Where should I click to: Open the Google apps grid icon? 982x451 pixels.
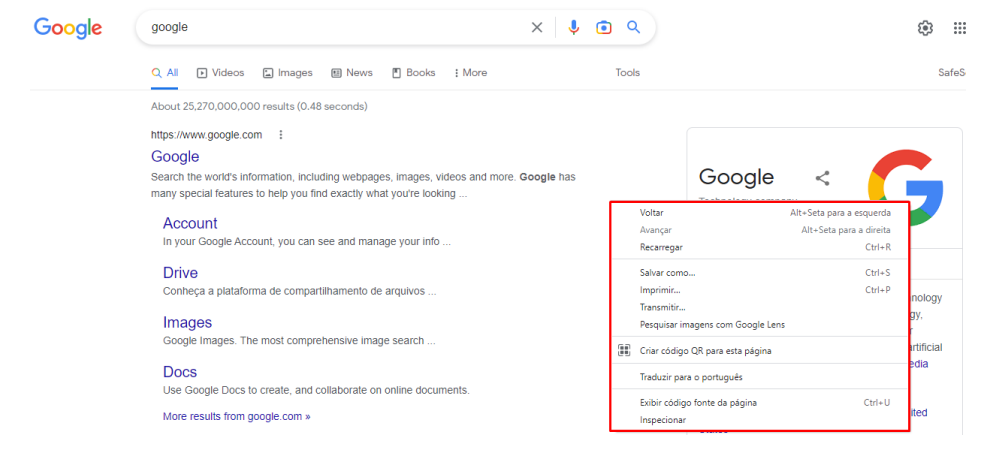959,28
